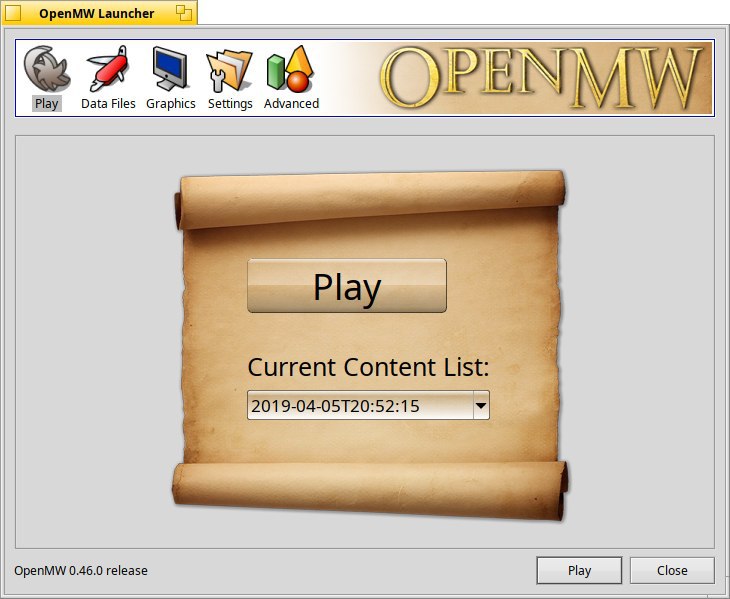Open the Graphics monitor icon
This screenshot has height=599, width=730.
coord(170,69)
